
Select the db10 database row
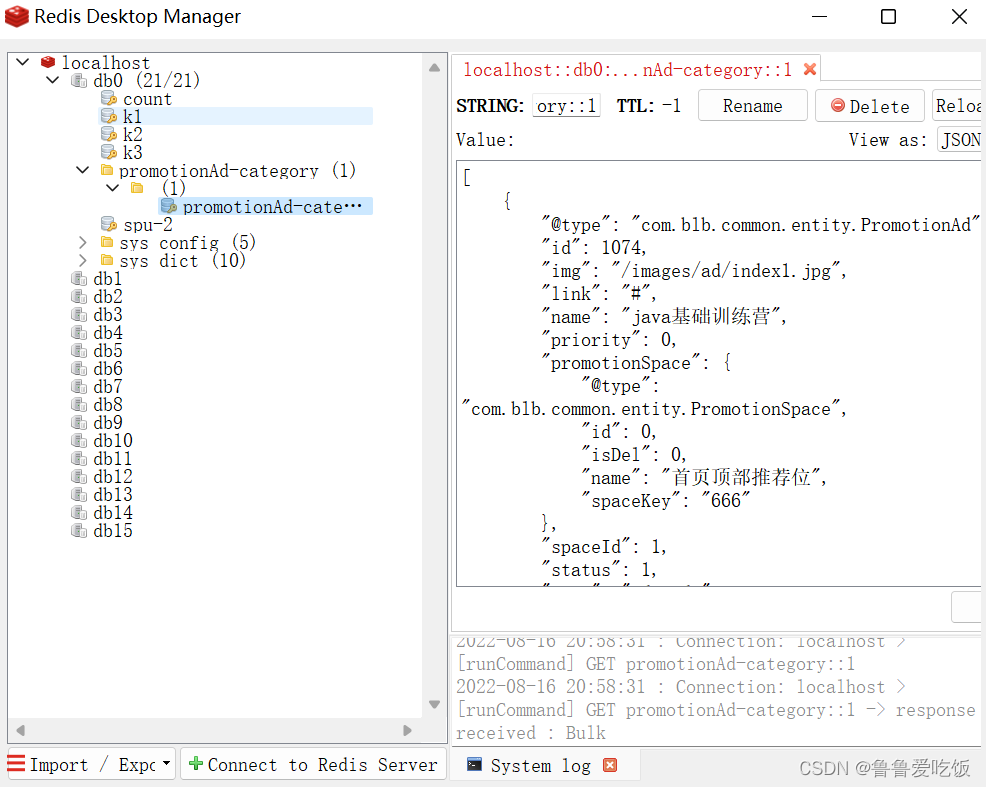[x=113, y=441]
